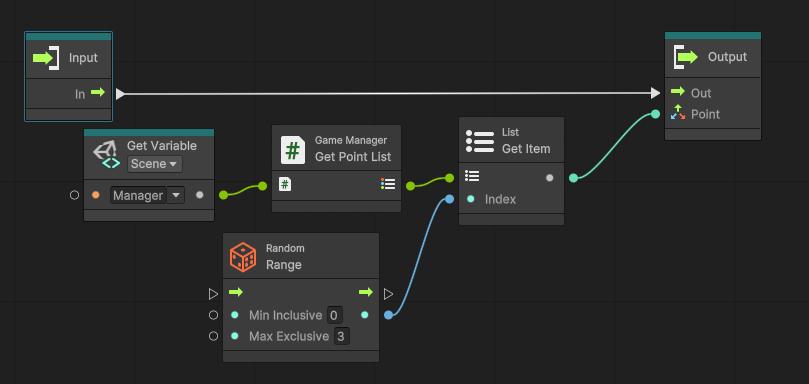Click the green arrow beside In label
Screen dimensions: 809x384
pos(98,93)
